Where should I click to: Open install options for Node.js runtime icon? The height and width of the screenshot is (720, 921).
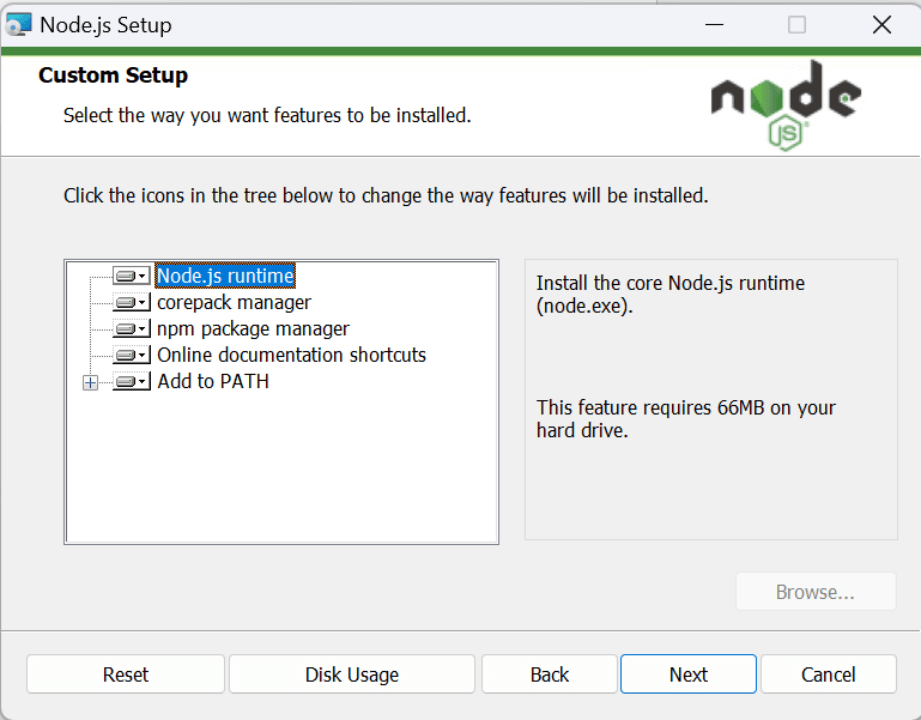click(x=124, y=275)
